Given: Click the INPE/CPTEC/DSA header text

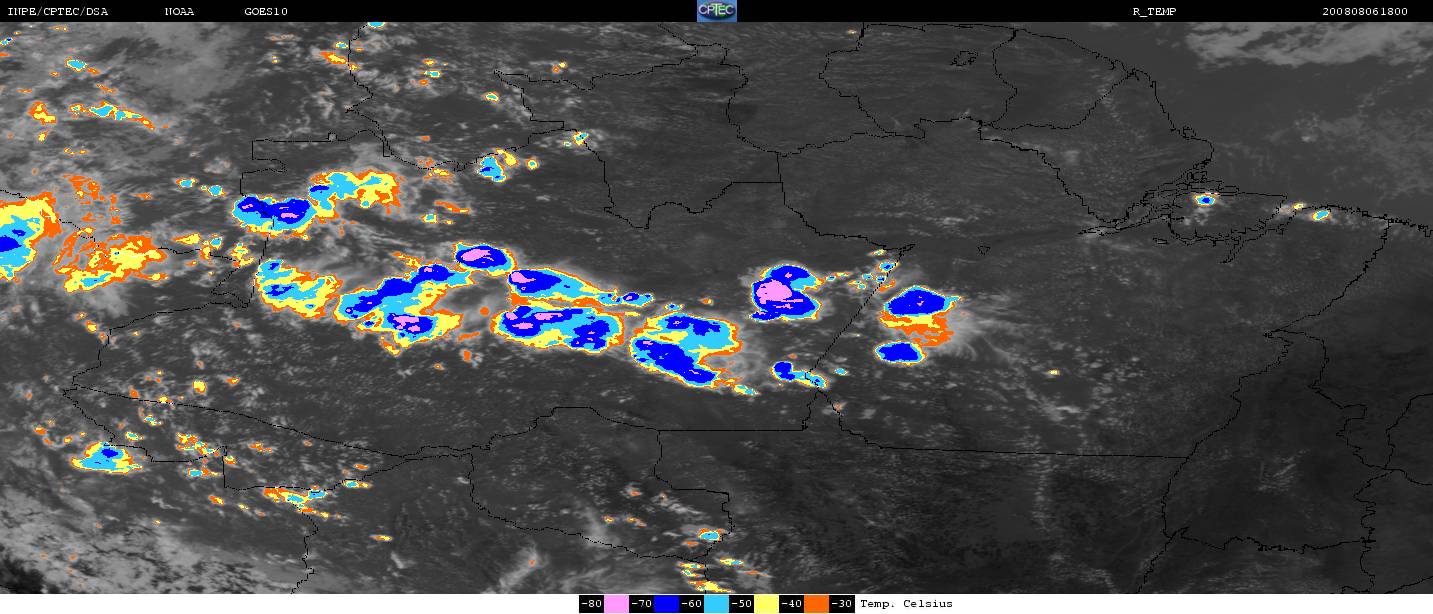Looking at the screenshot, I should point(57,11).
